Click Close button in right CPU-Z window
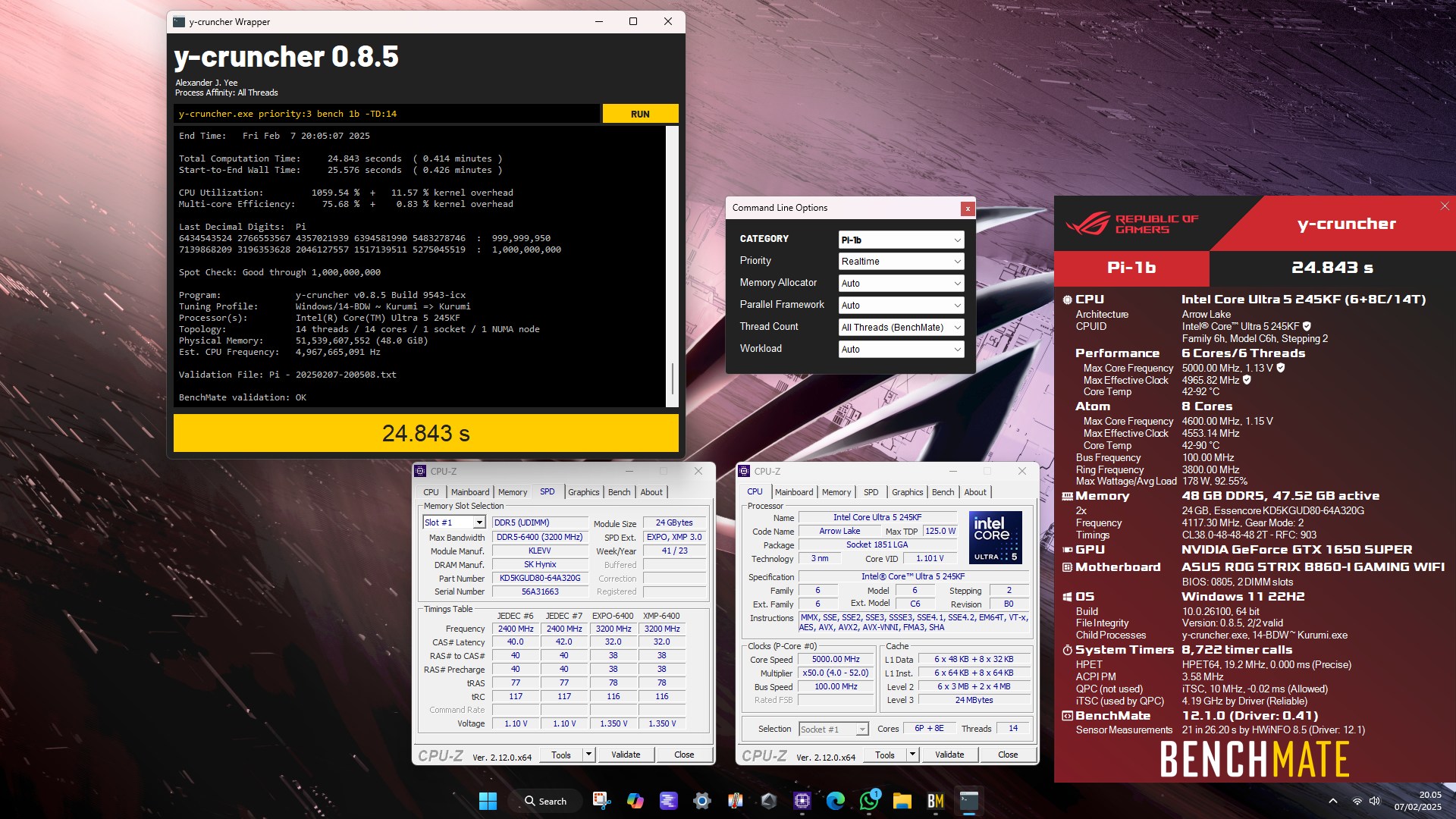Viewport: 1456px width, 819px height. (x=1008, y=755)
